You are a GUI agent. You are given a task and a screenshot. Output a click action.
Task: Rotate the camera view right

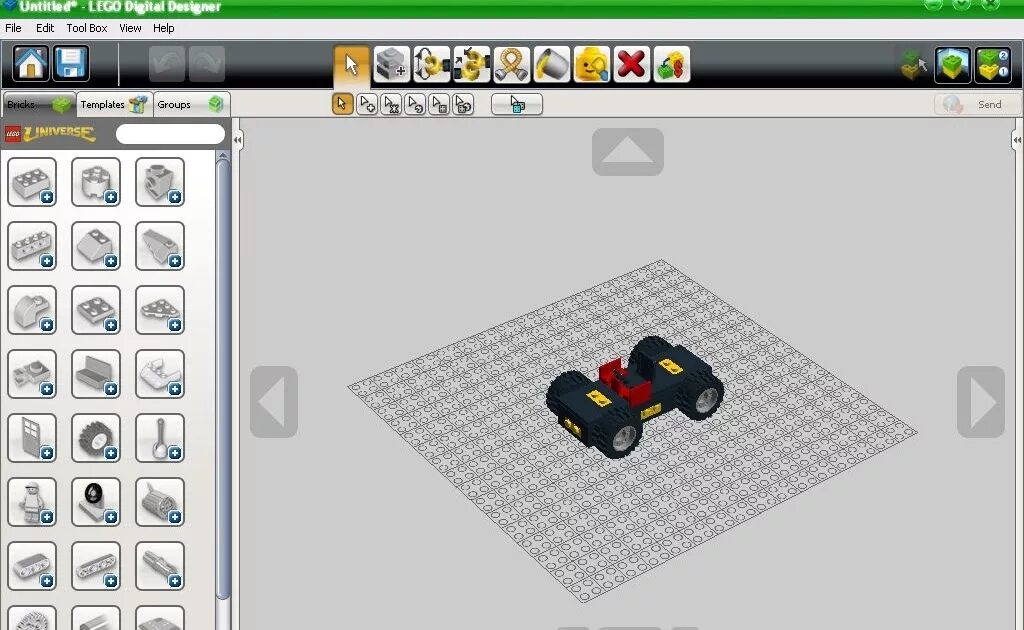[x=981, y=402]
